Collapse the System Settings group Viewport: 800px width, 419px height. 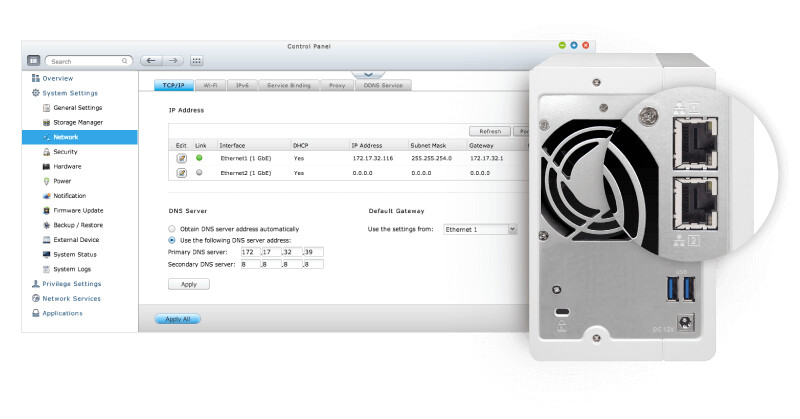pyautogui.click(x=69, y=93)
